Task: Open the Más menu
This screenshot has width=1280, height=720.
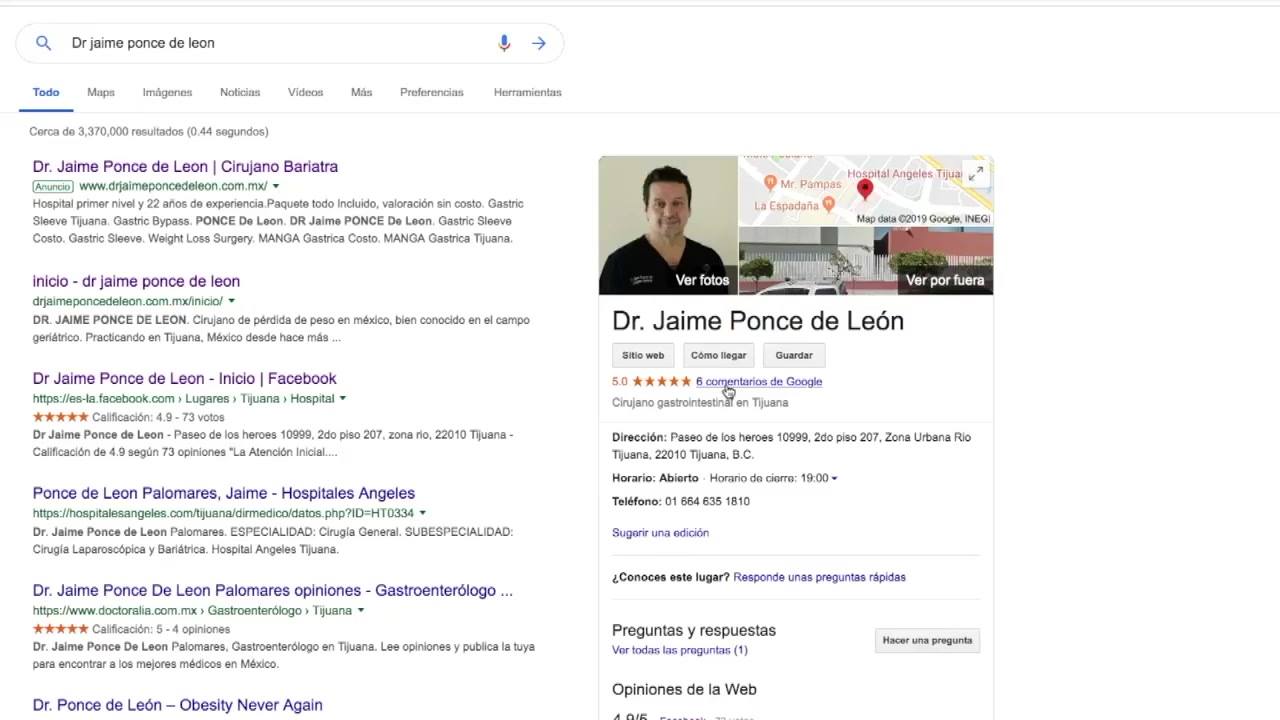Action: tap(361, 92)
